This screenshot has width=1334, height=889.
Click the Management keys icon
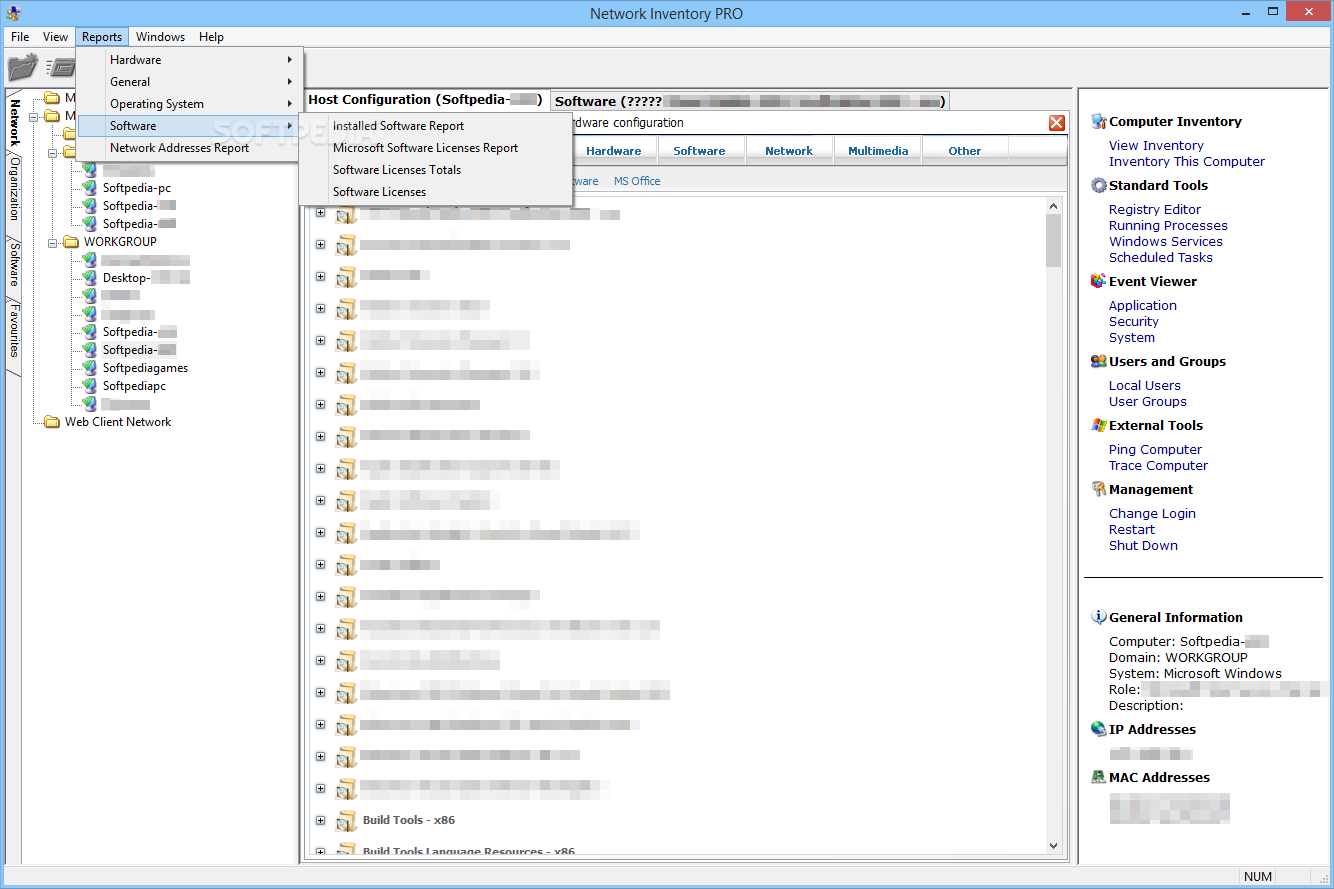tap(1099, 490)
